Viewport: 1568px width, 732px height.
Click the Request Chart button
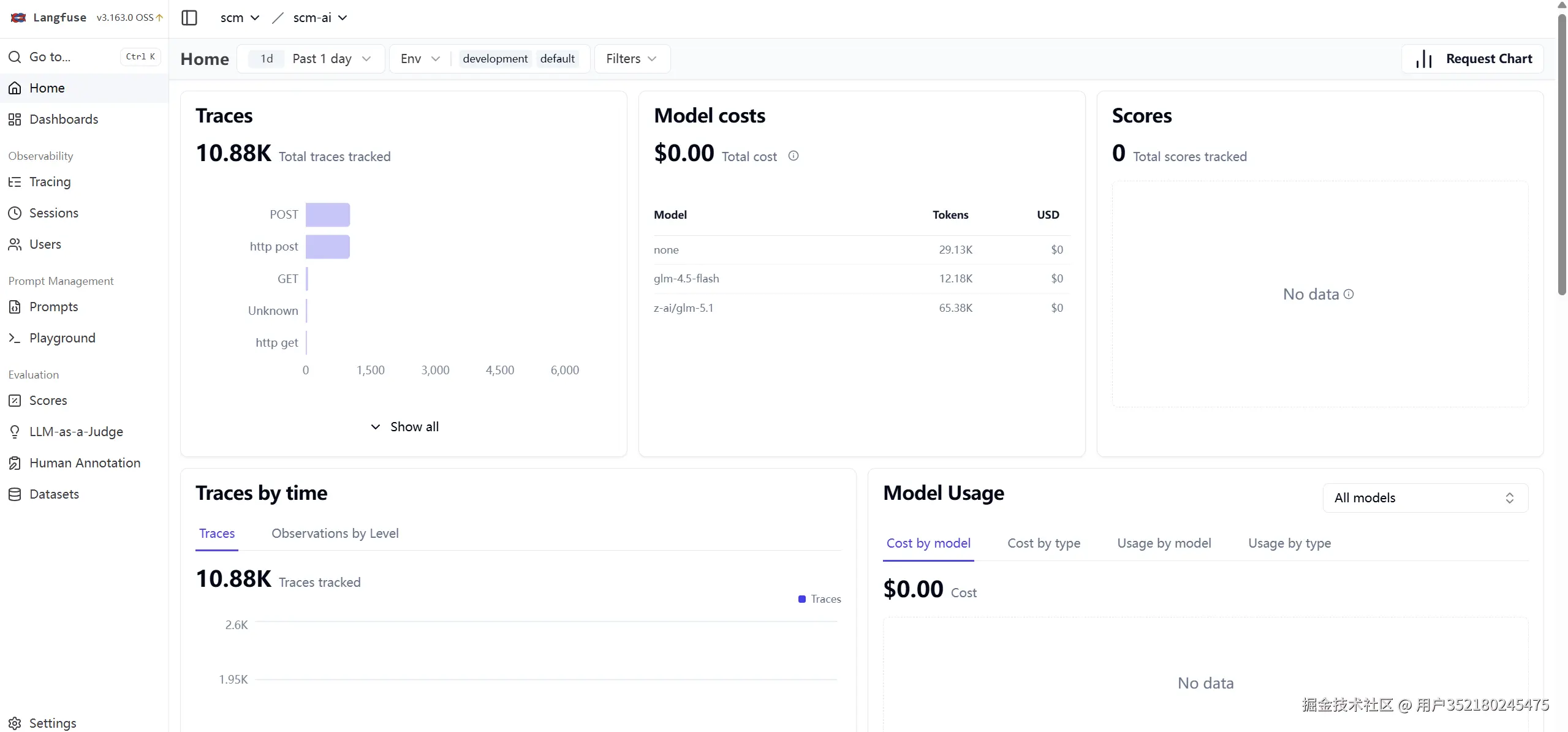pos(1472,59)
